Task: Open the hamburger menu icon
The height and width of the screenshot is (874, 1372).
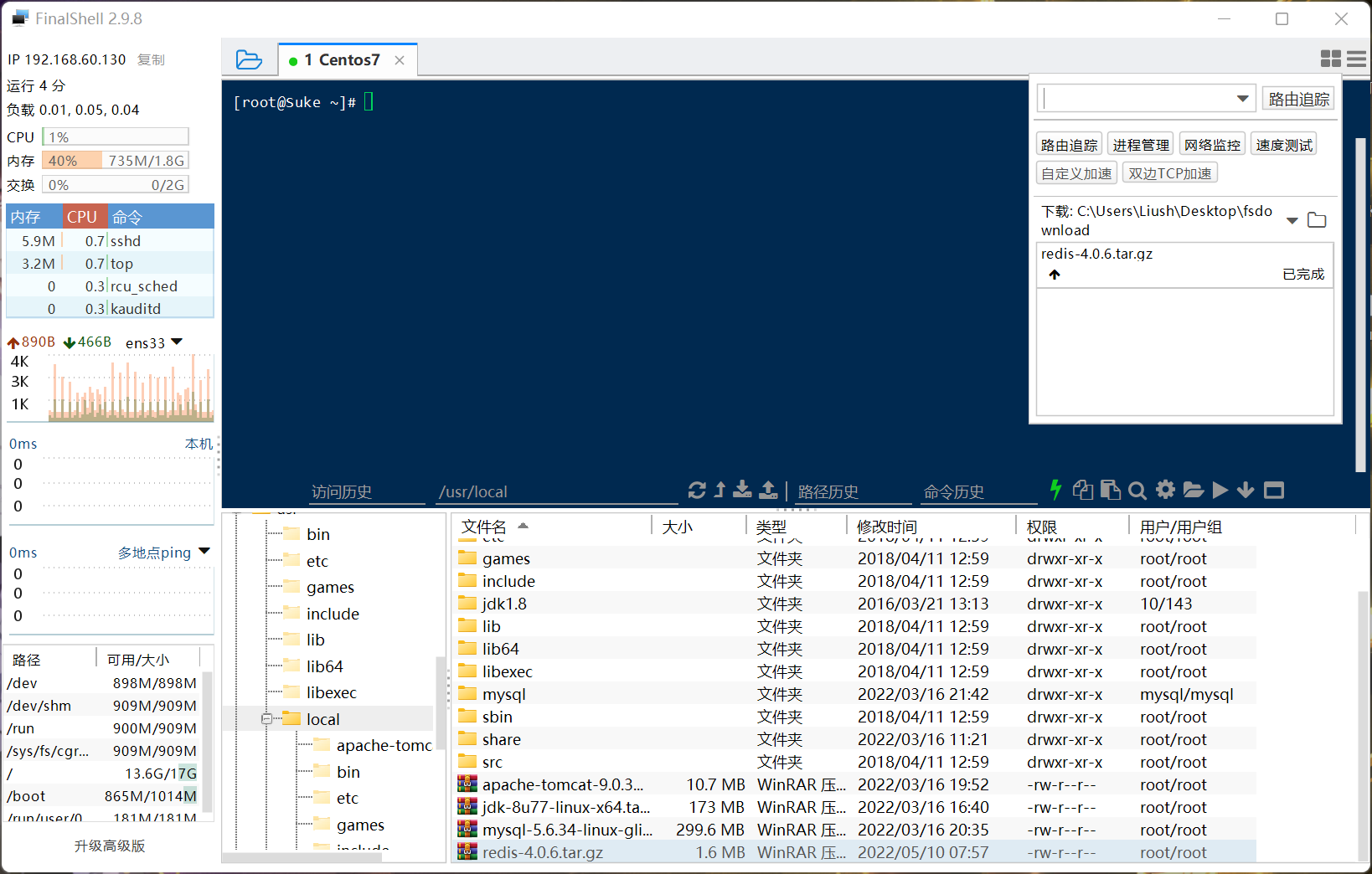Action: click(x=1357, y=59)
